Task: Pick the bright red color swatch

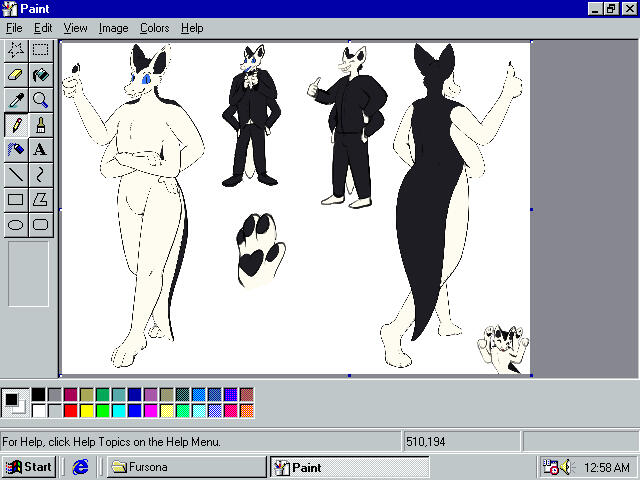Action: click(x=71, y=410)
